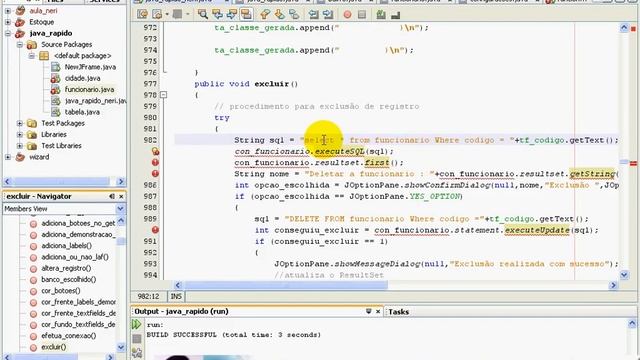Viewport: 640px width, 360px height.
Task: Select altera_registro() in Navigator
Action: [x=66, y=268]
